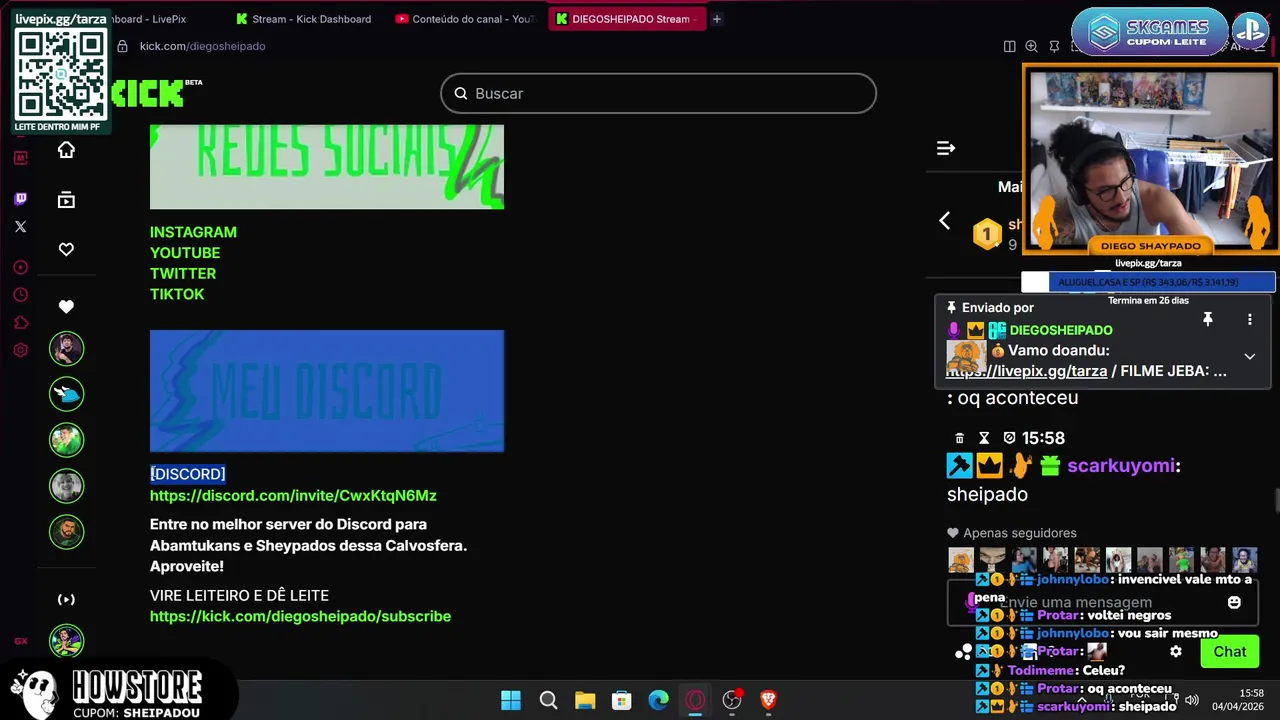Open File Explorer from taskbar
This screenshot has height=720, width=1280.
point(585,700)
